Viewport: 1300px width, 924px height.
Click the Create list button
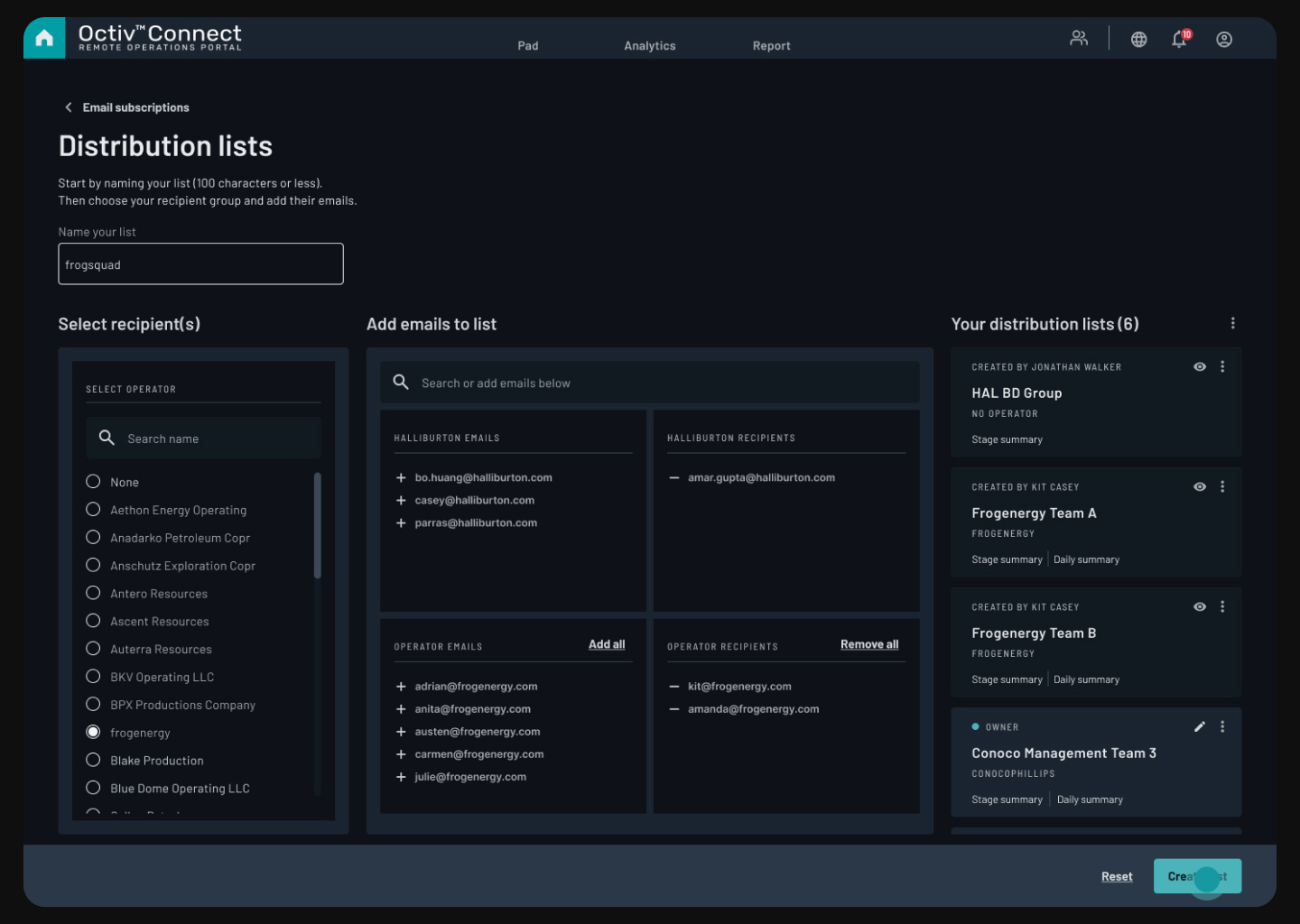[x=1197, y=876]
